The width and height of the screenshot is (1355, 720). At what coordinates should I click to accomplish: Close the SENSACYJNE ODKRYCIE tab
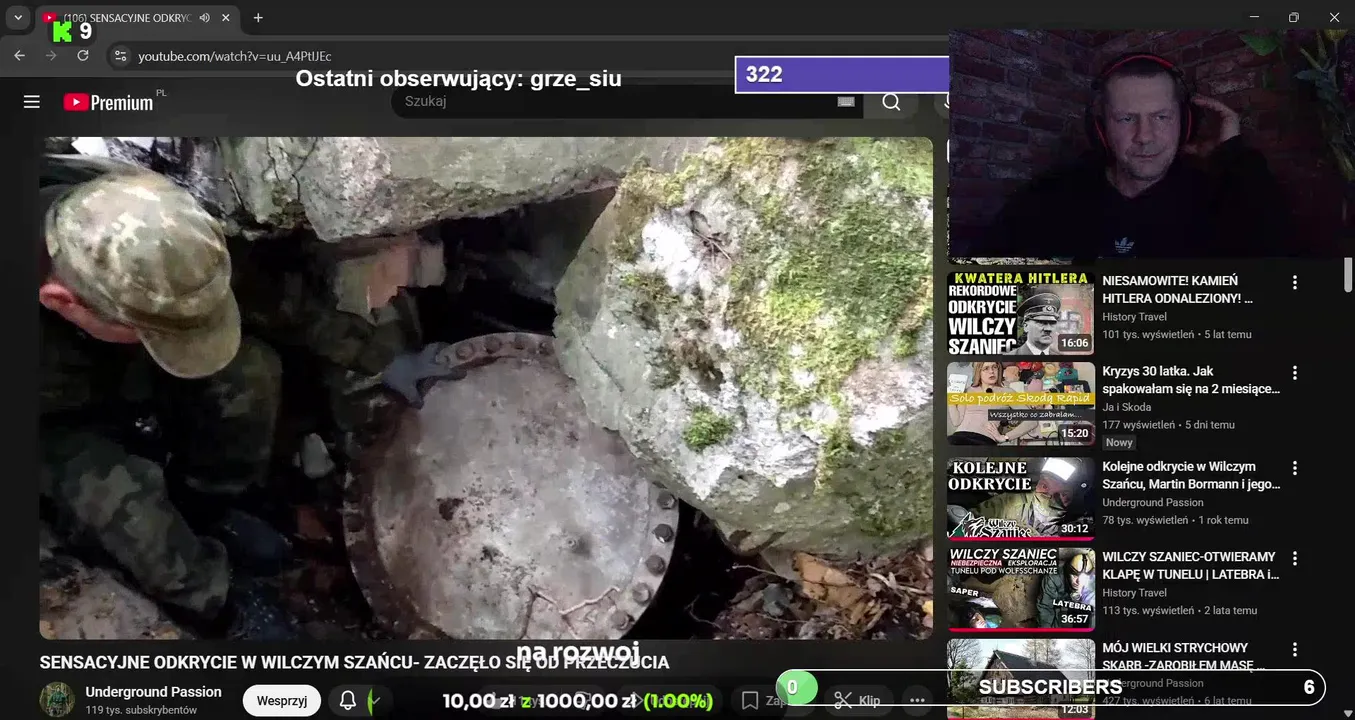[226, 18]
